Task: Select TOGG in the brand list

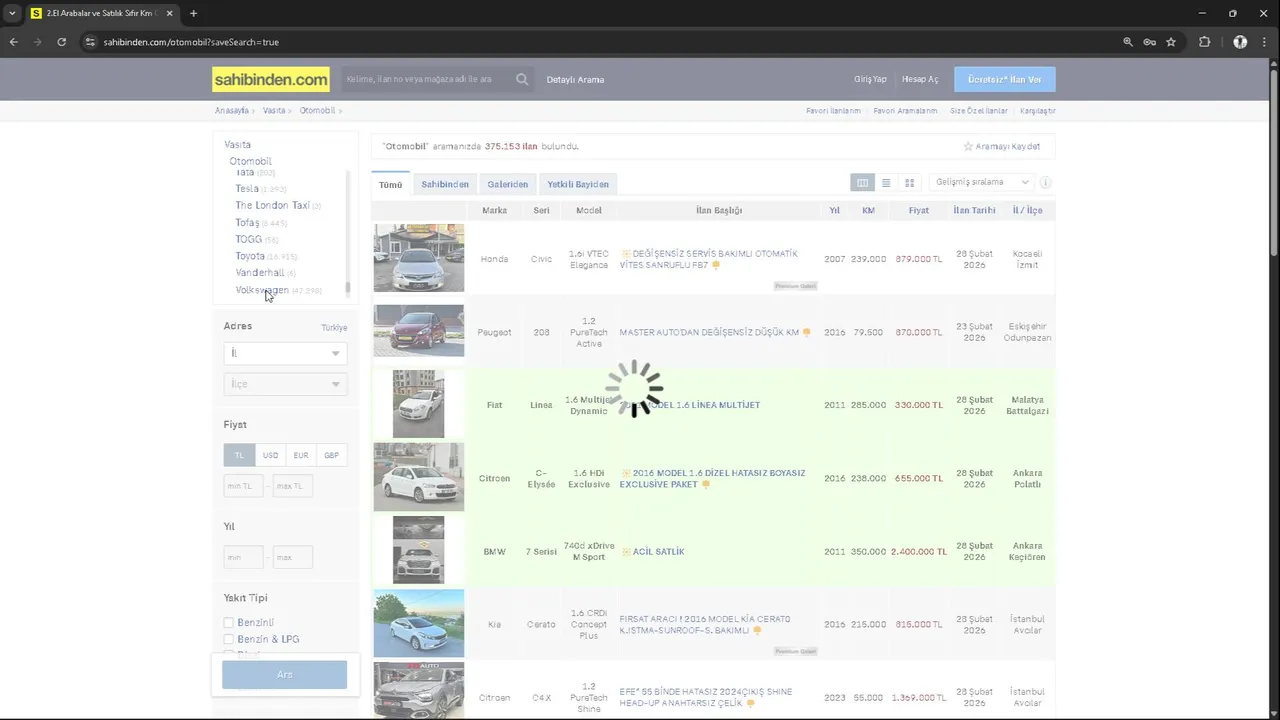Action: [248, 239]
